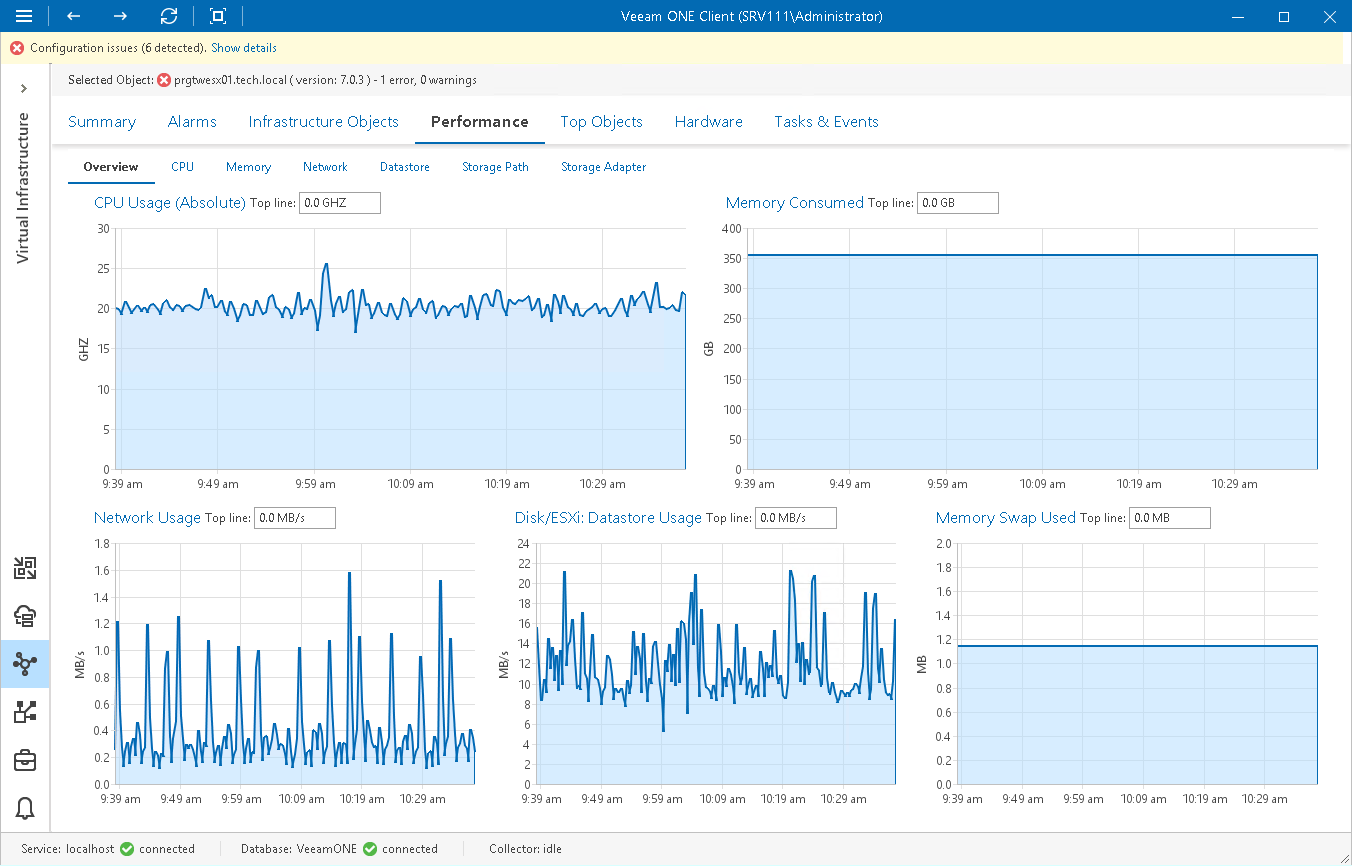The height and width of the screenshot is (866, 1352).
Task: Click the Memory Consumed Top line field
Action: (x=957, y=203)
